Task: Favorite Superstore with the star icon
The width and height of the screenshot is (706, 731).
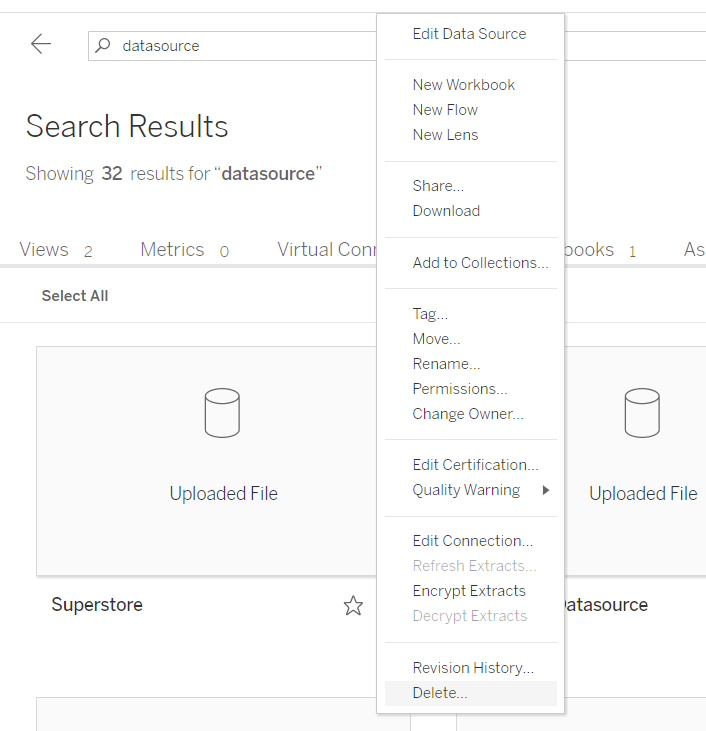Action: pyautogui.click(x=353, y=605)
